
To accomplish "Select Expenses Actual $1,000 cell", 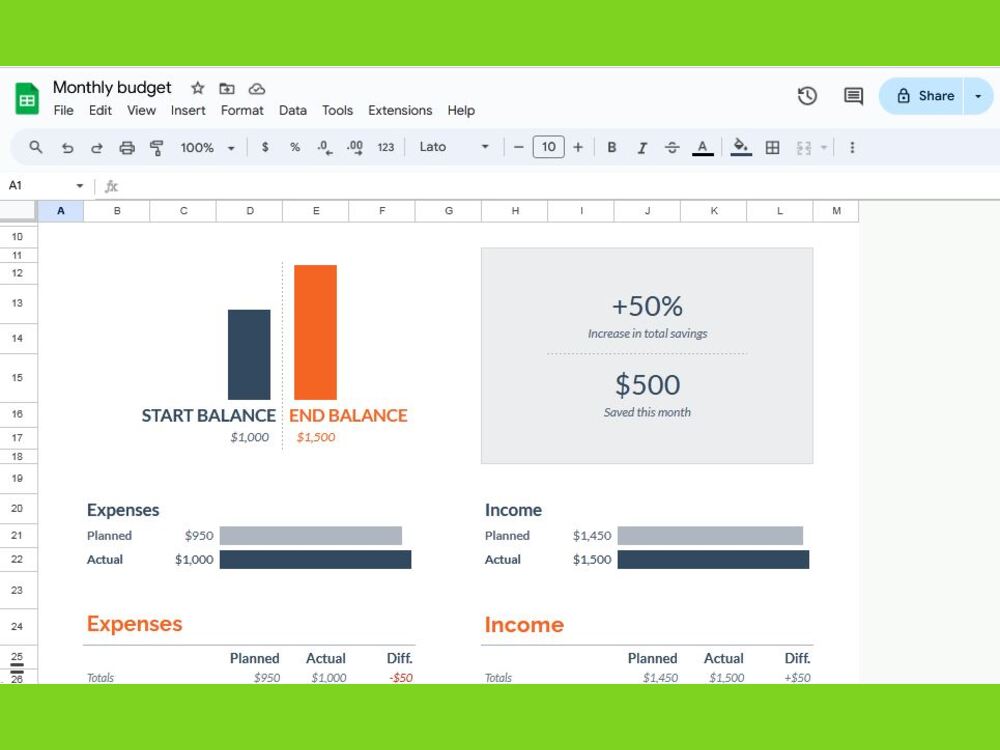I will coord(194,560).
